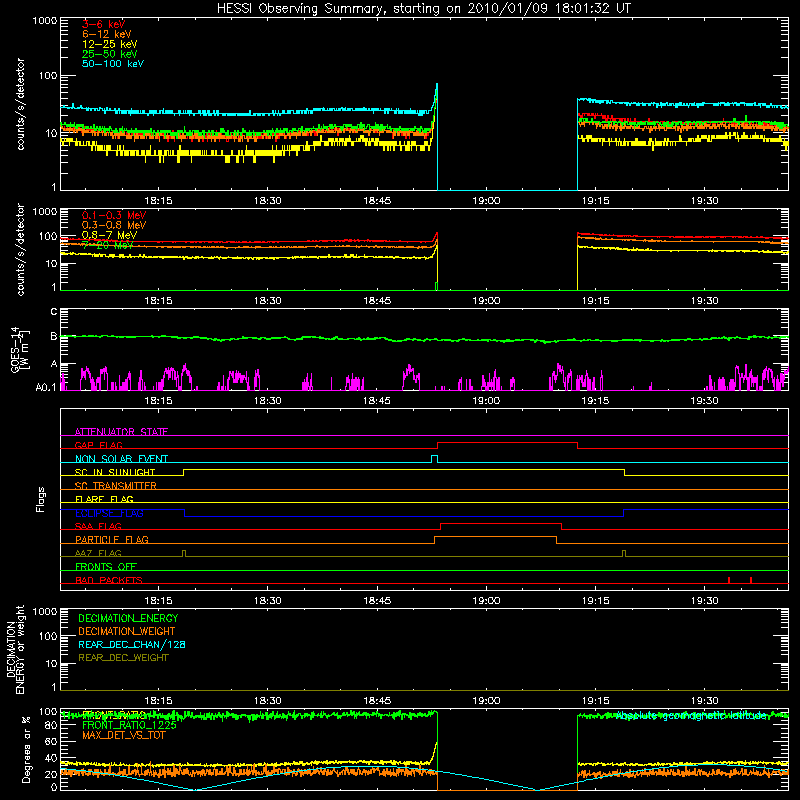Click the '0.8-7 MeV' legend label
Viewport: 800px width, 800px height.
(x=109, y=235)
